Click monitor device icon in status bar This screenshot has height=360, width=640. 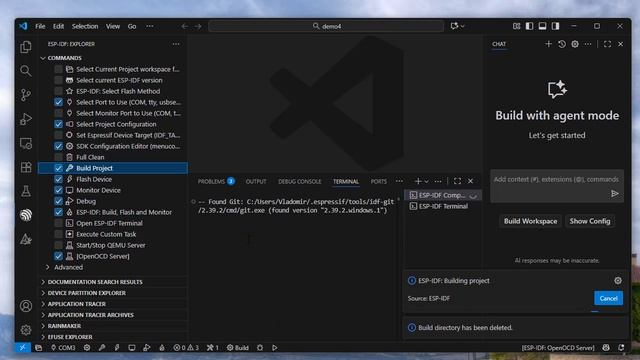(x=131, y=347)
